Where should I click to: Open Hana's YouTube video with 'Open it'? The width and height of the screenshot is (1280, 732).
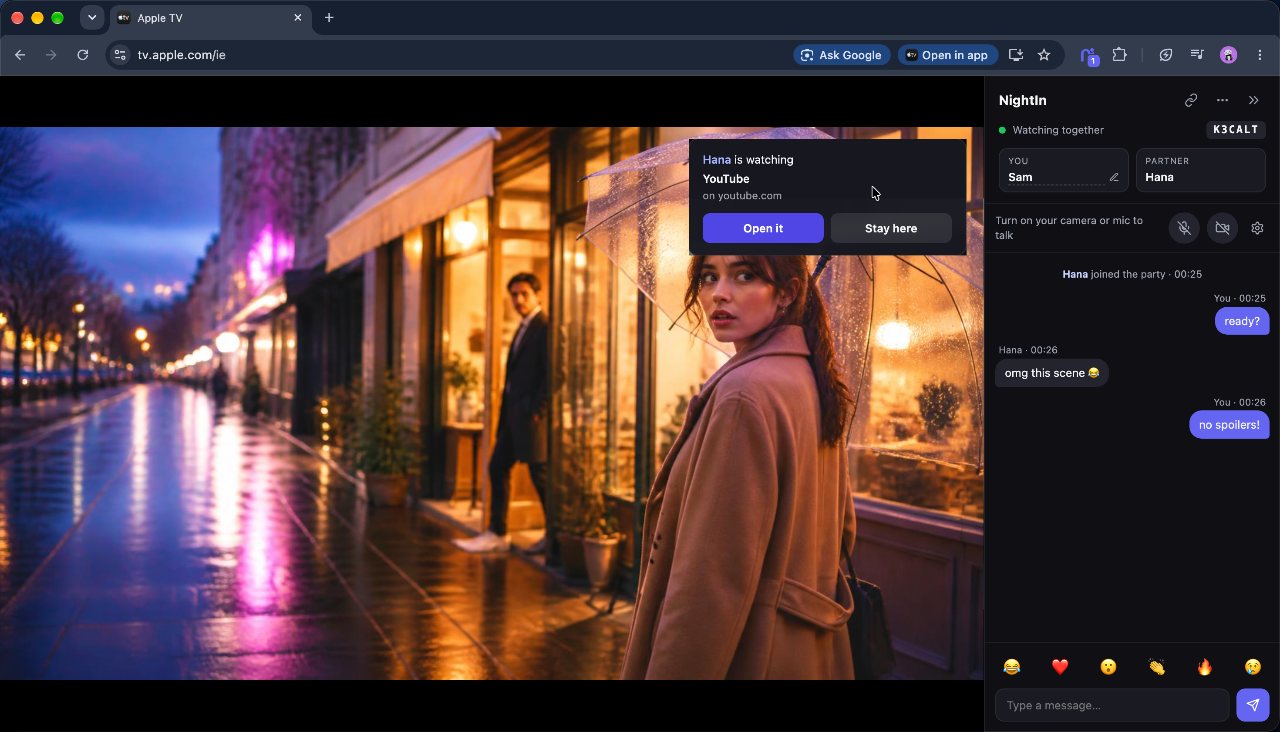point(763,228)
